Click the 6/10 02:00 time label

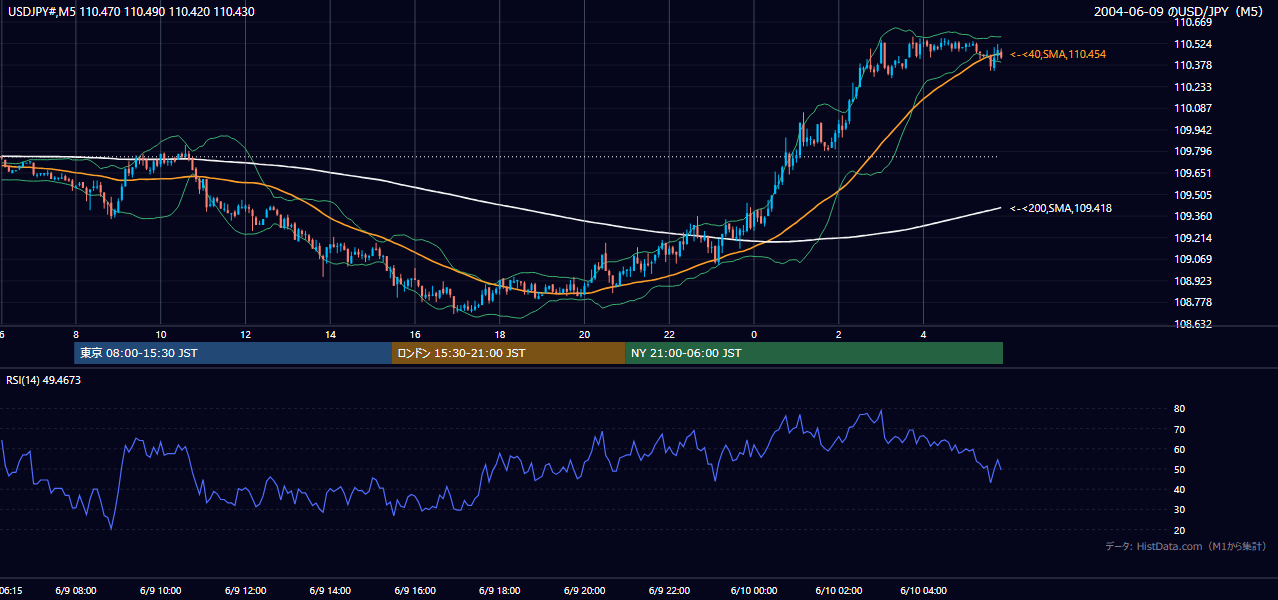tap(839, 591)
